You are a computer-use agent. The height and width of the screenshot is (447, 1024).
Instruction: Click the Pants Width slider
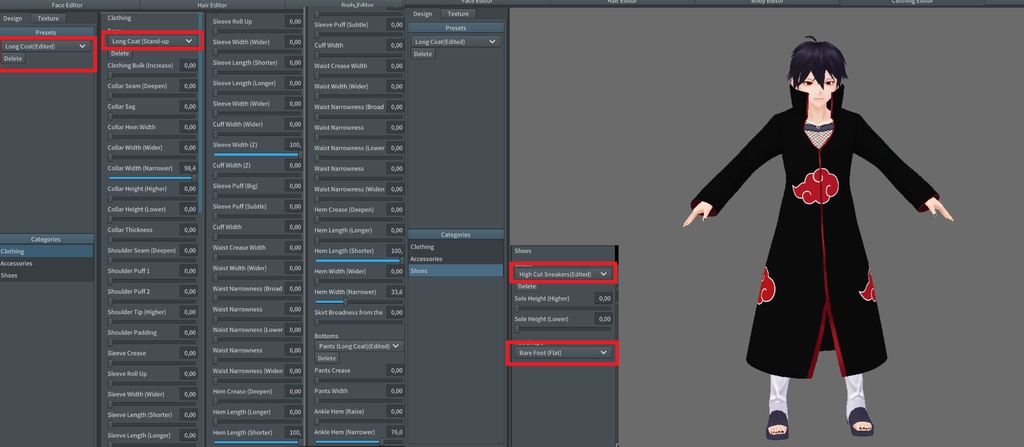359,401
